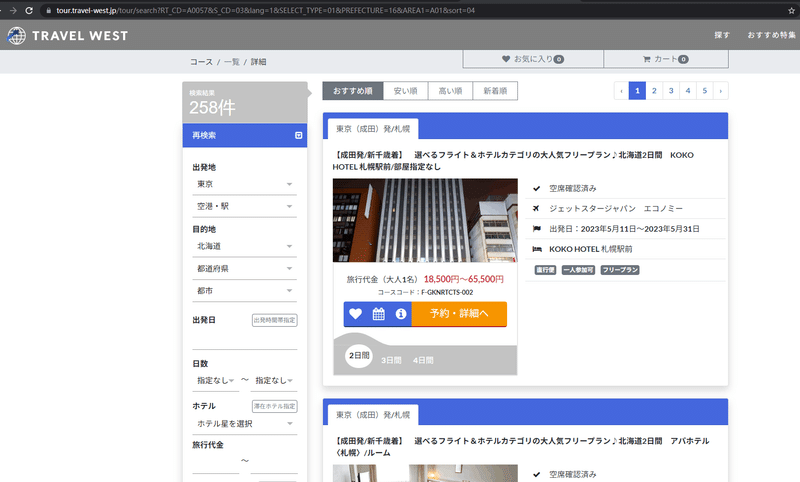800x482 pixels.
Task: Click 一覧 breadcrumb link
Action: 232,62
